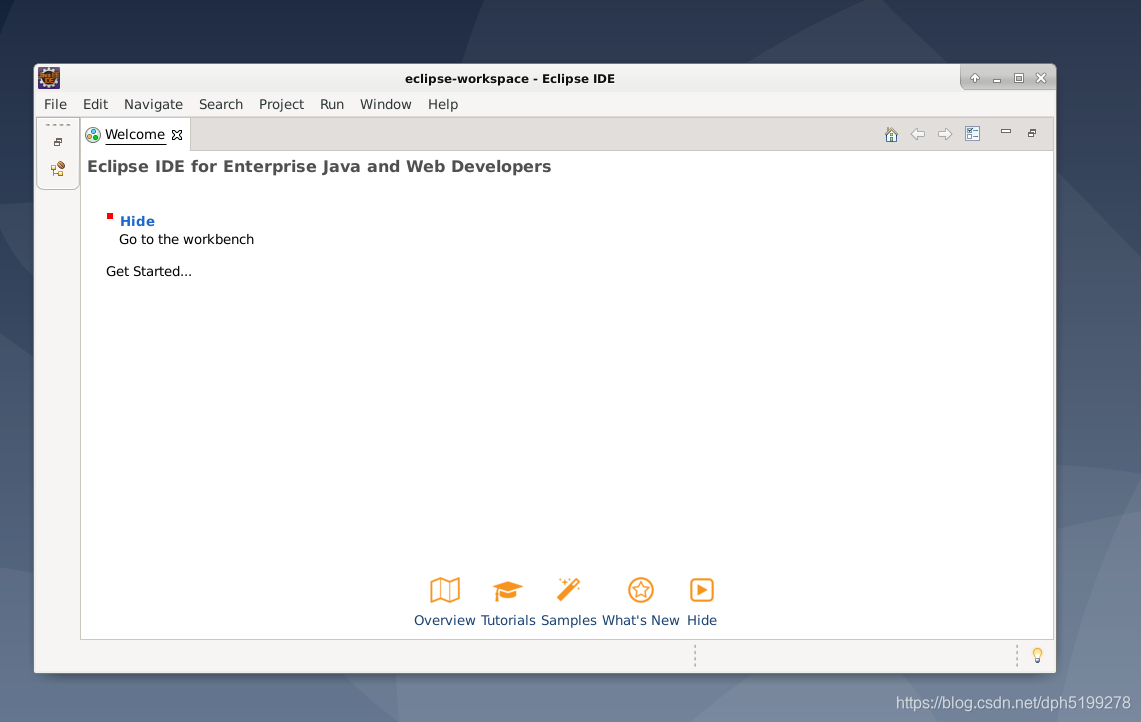Click the What's New star icon
The height and width of the screenshot is (722, 1141).
[x=640, y=590]
